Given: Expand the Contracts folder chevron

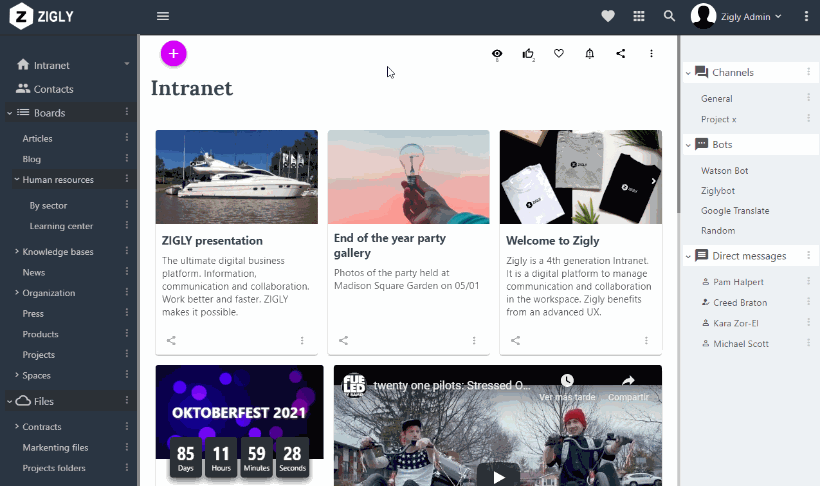Looking at the screenshot, I should coord(17,426).
